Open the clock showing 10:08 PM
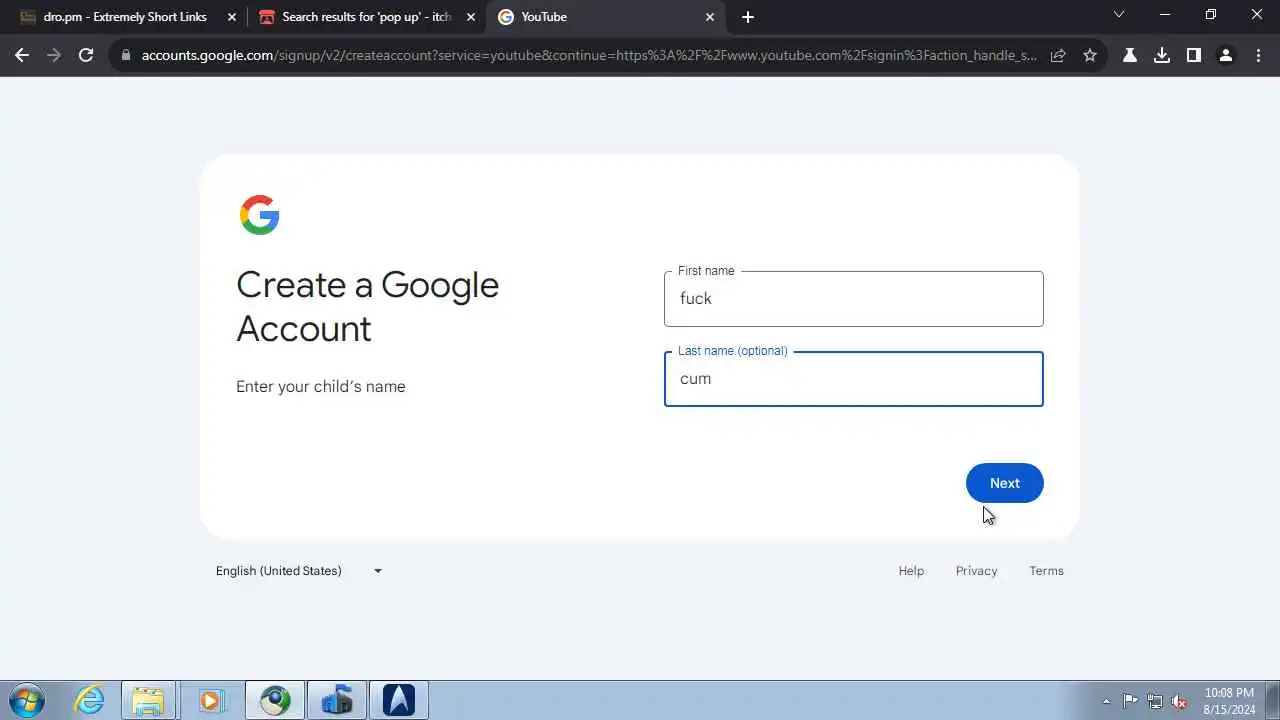This screenshot has height=720, width=1280. click(x=1229, y=700)
